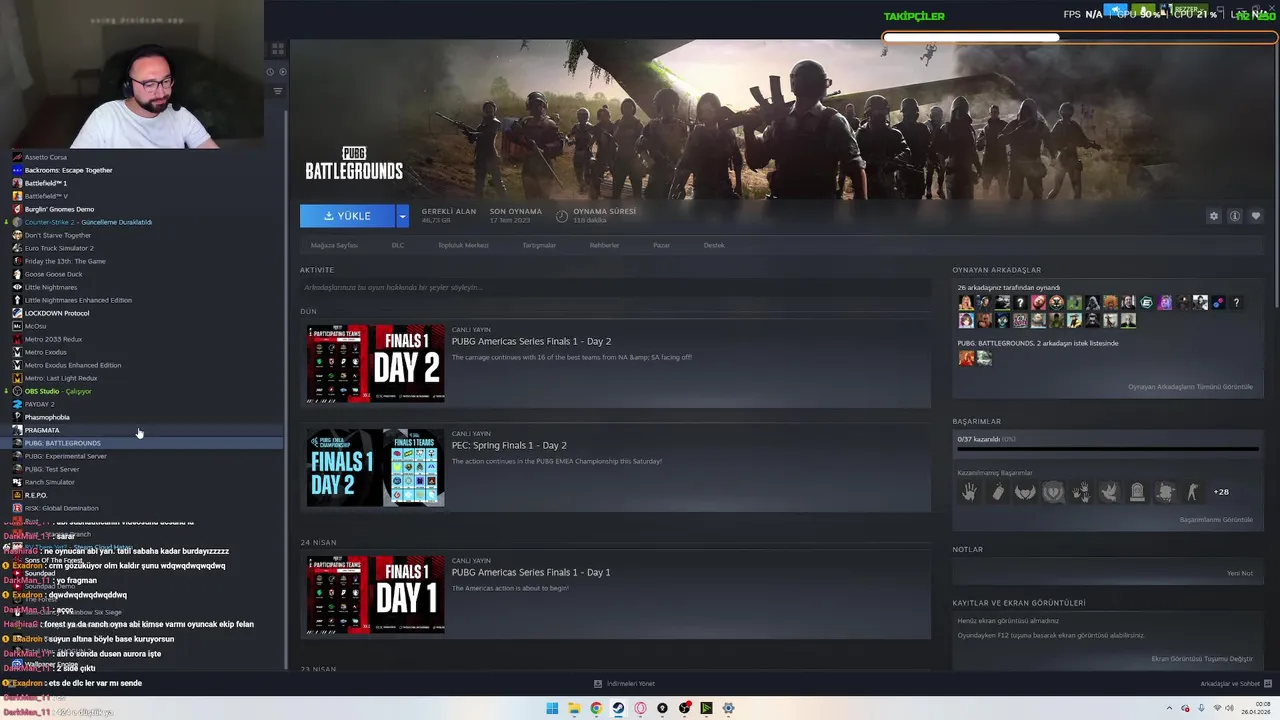This screenshot has width=1280, height=720.
Task: Open PUBG Americas Series Finals 1 - Day 2 title
Action: pyautogui.click(x=531, y=341)
